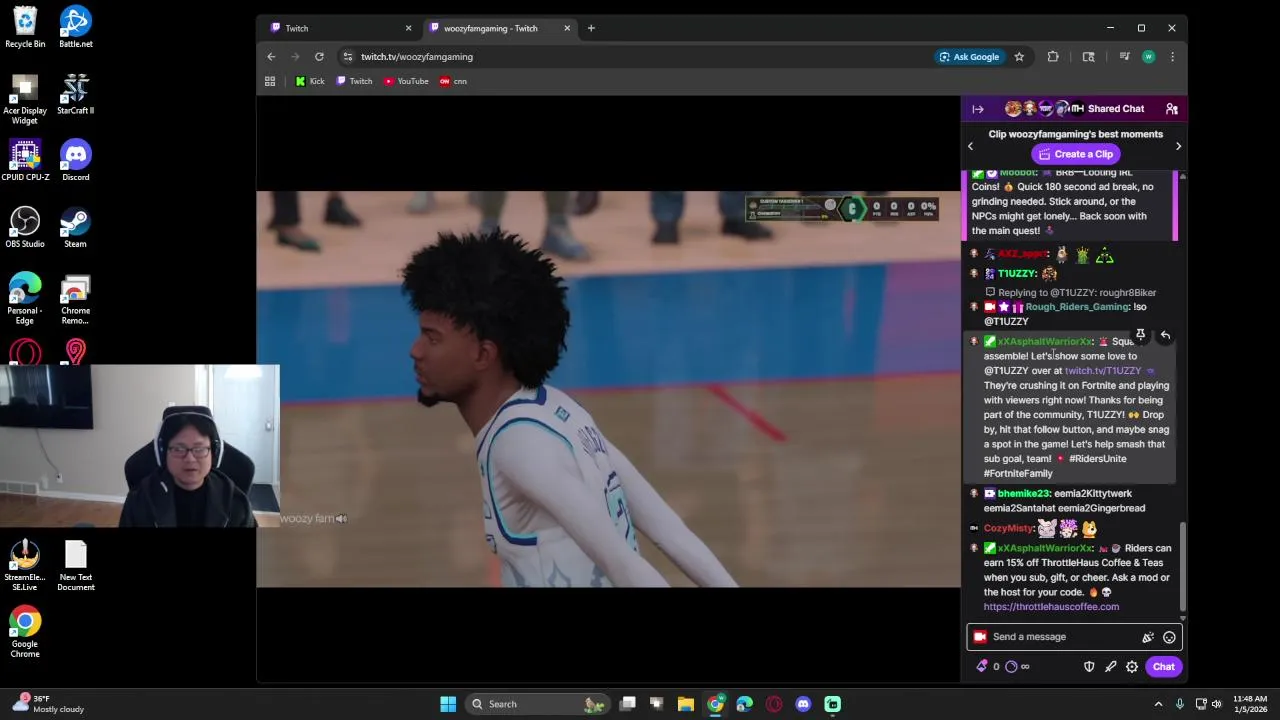Open the weather widget showing 36°F
Viewport: 1280px width, 720px height.
[x=48, y=704]
